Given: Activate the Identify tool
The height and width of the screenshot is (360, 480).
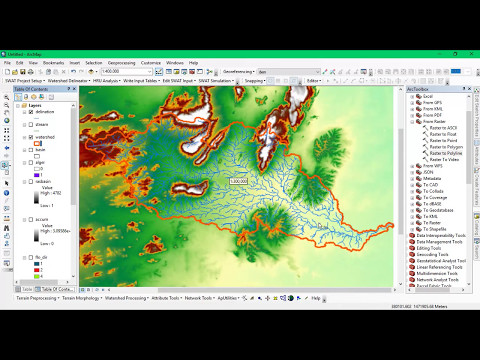Looking at the screenshot, I should [x=6, y=193].
